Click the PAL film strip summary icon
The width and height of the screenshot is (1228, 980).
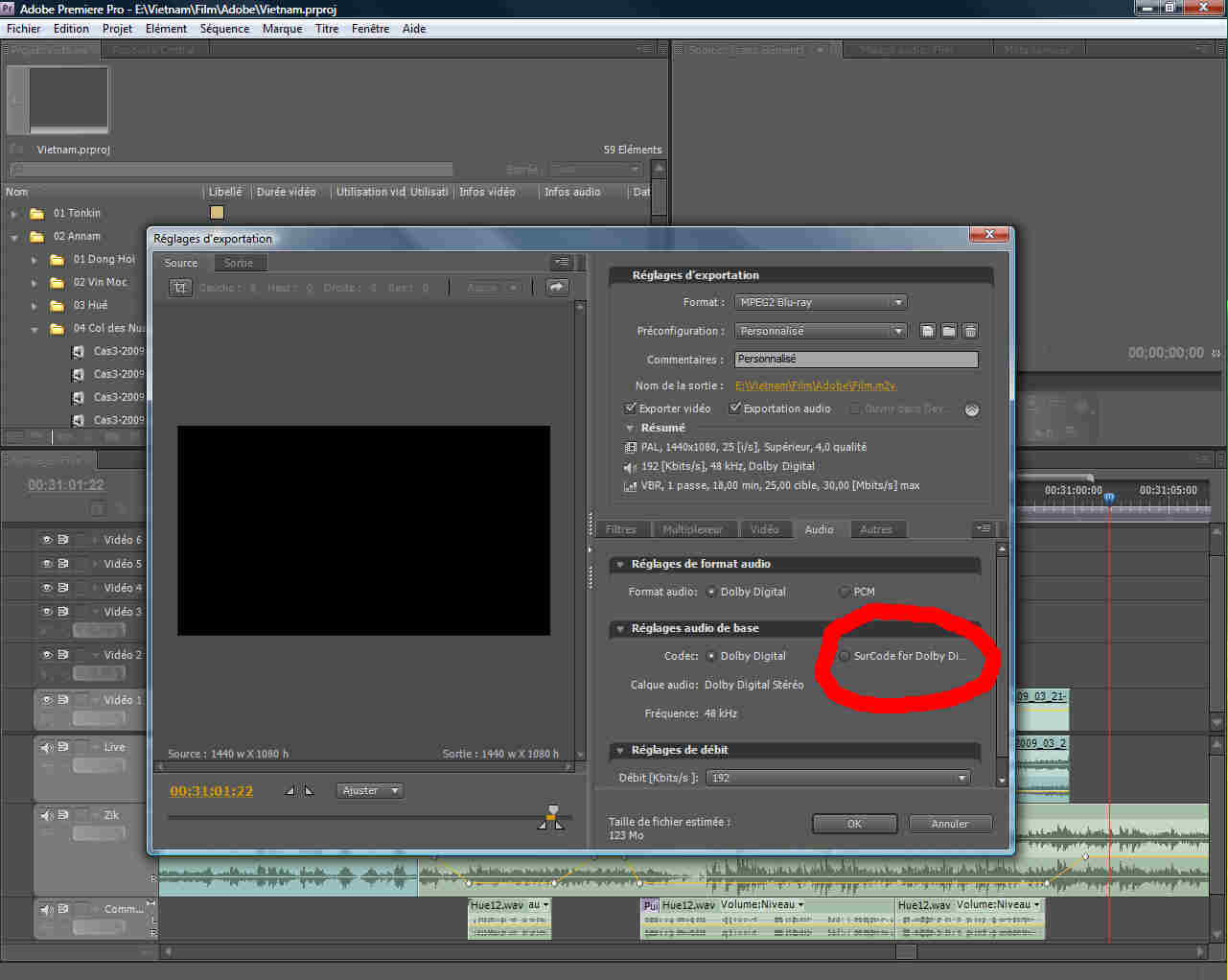click(x=630, y=447)
